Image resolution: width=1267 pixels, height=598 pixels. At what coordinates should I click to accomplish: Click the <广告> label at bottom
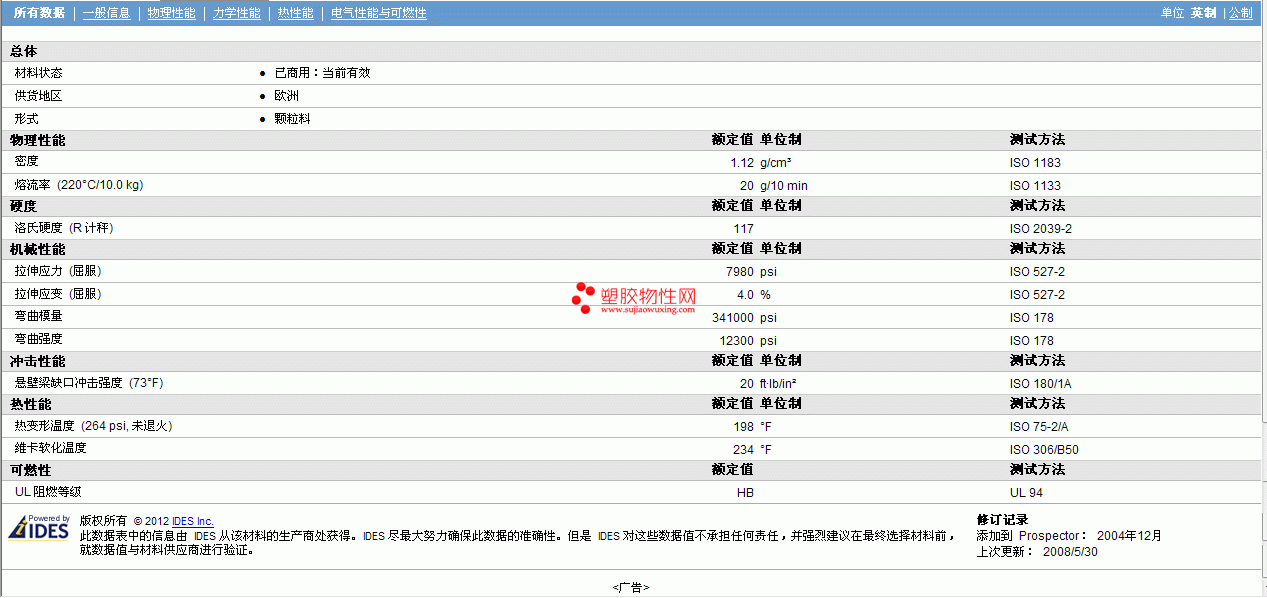631,587
